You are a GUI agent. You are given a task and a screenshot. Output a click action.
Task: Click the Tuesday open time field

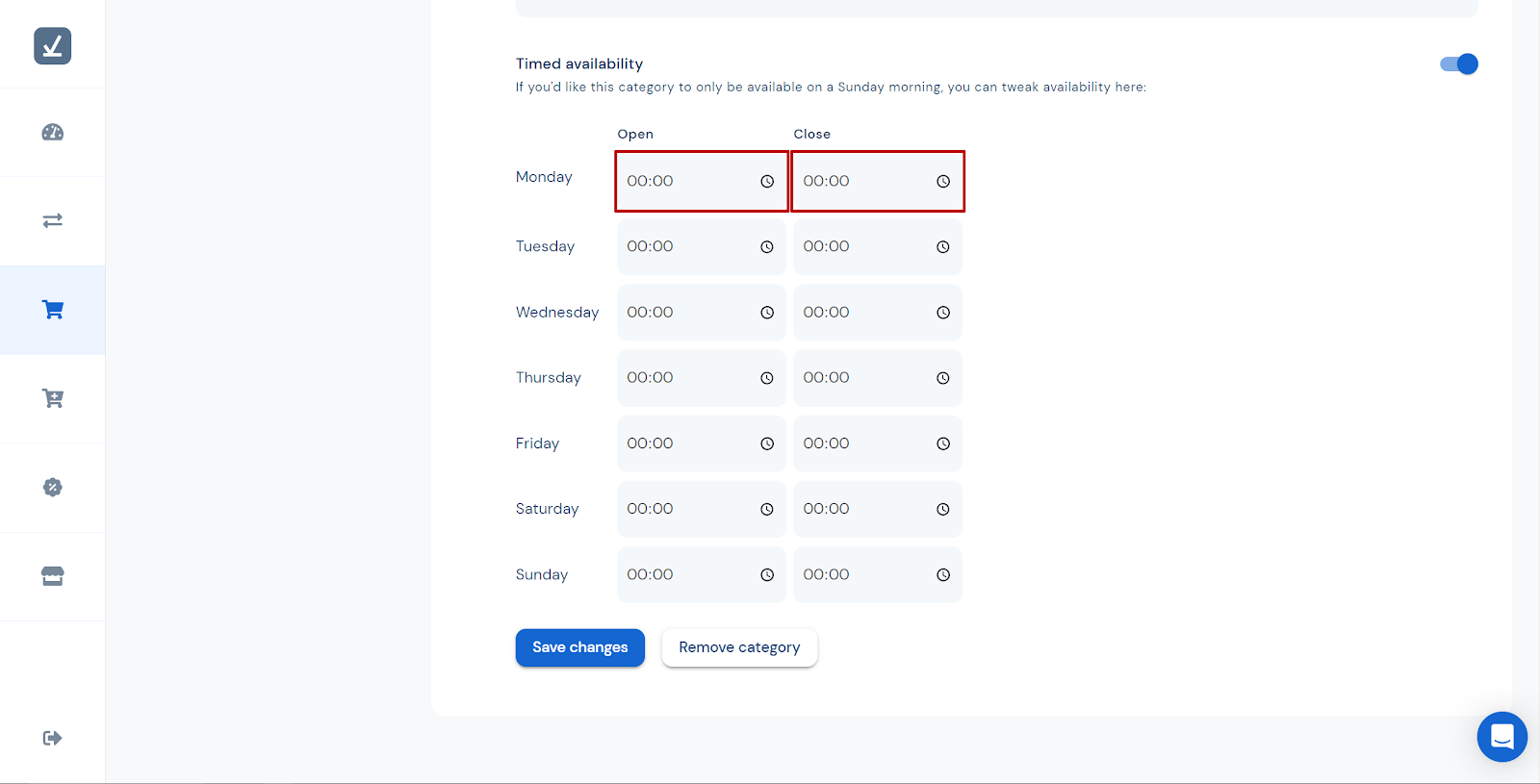click(x=683, y=247)
